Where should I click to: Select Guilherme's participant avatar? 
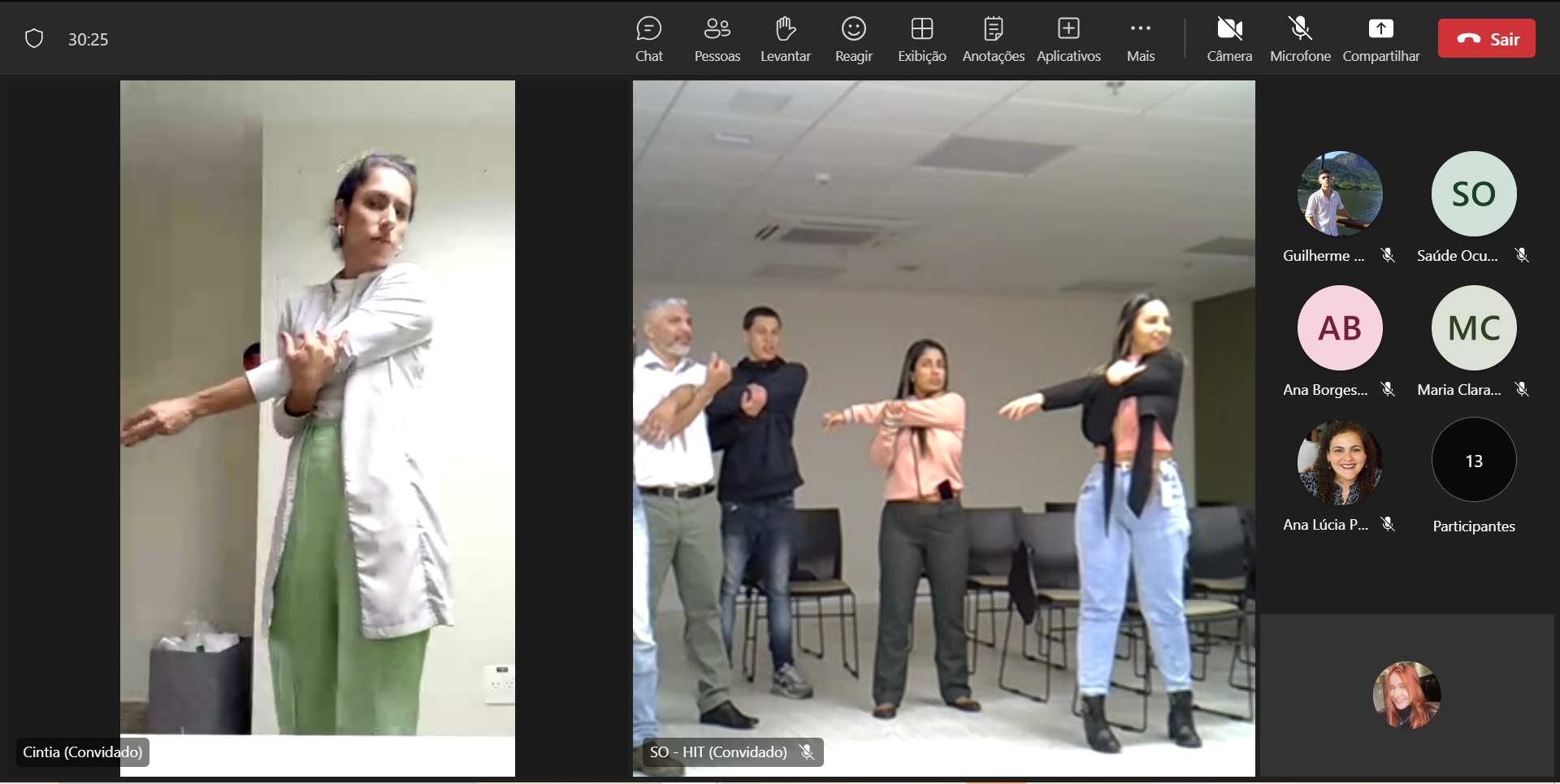tap(1339, 194)
